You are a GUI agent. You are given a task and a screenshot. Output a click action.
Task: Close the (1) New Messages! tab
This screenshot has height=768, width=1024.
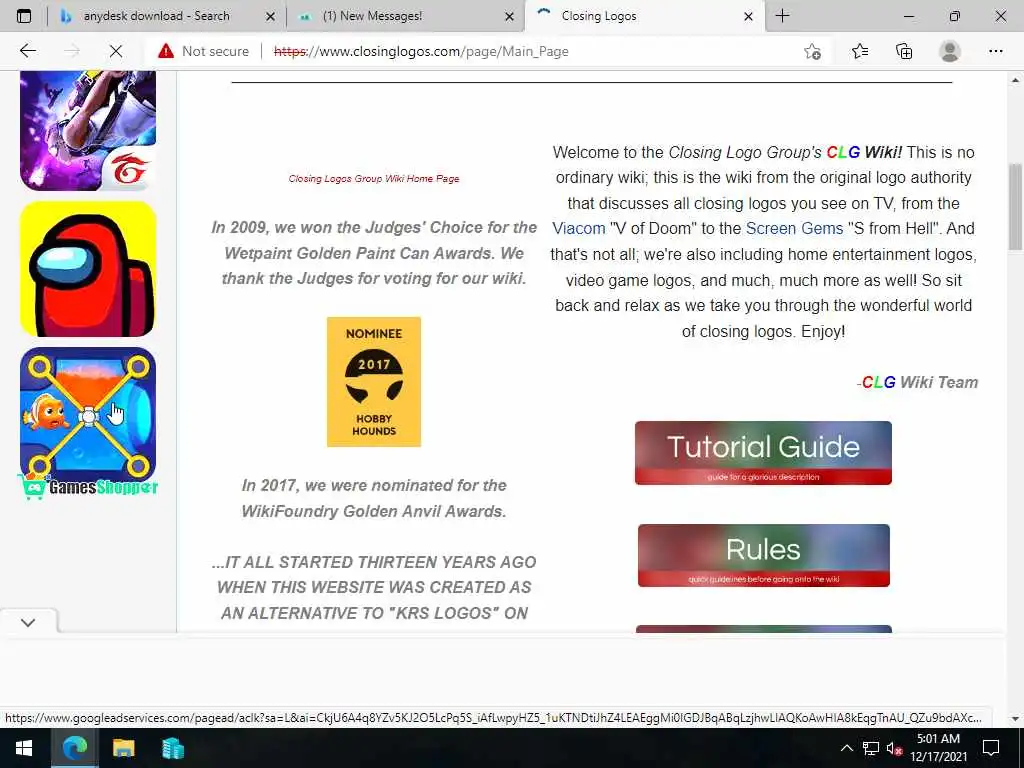click(509, 16)
